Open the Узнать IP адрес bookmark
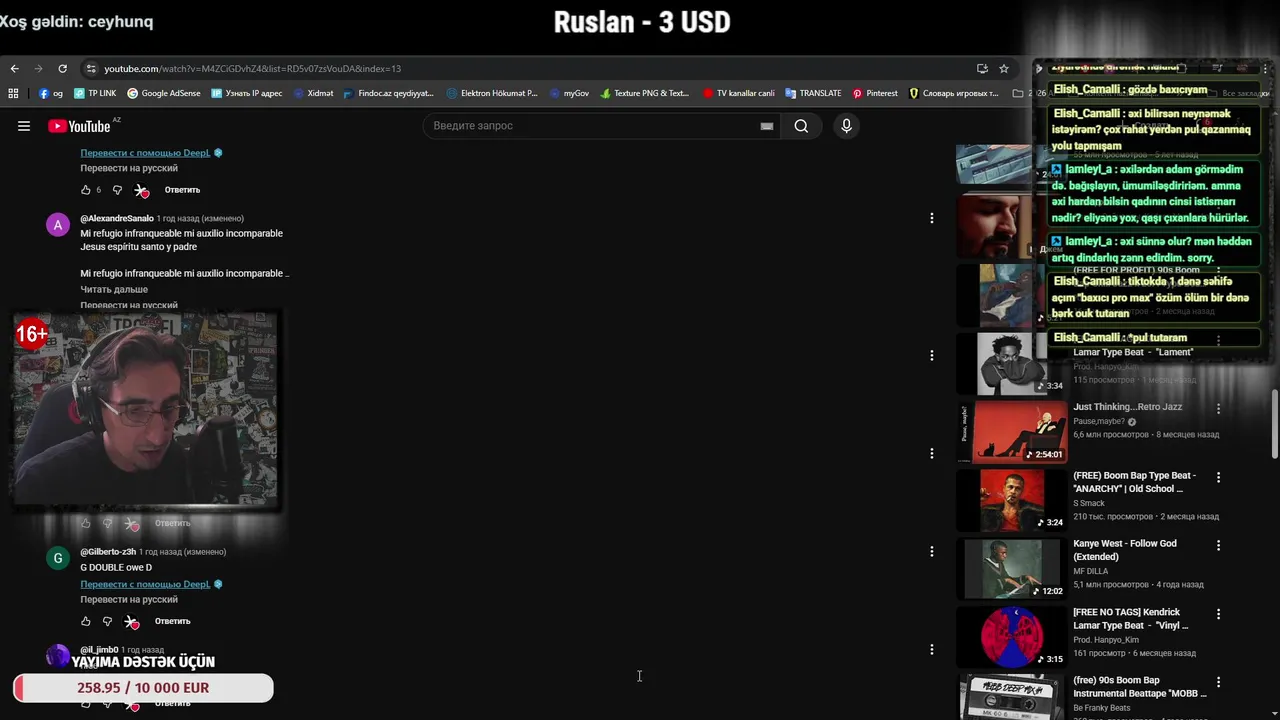Image resolution: width=1280 pixels, height=720 pixels. click(x=247, y=93)
